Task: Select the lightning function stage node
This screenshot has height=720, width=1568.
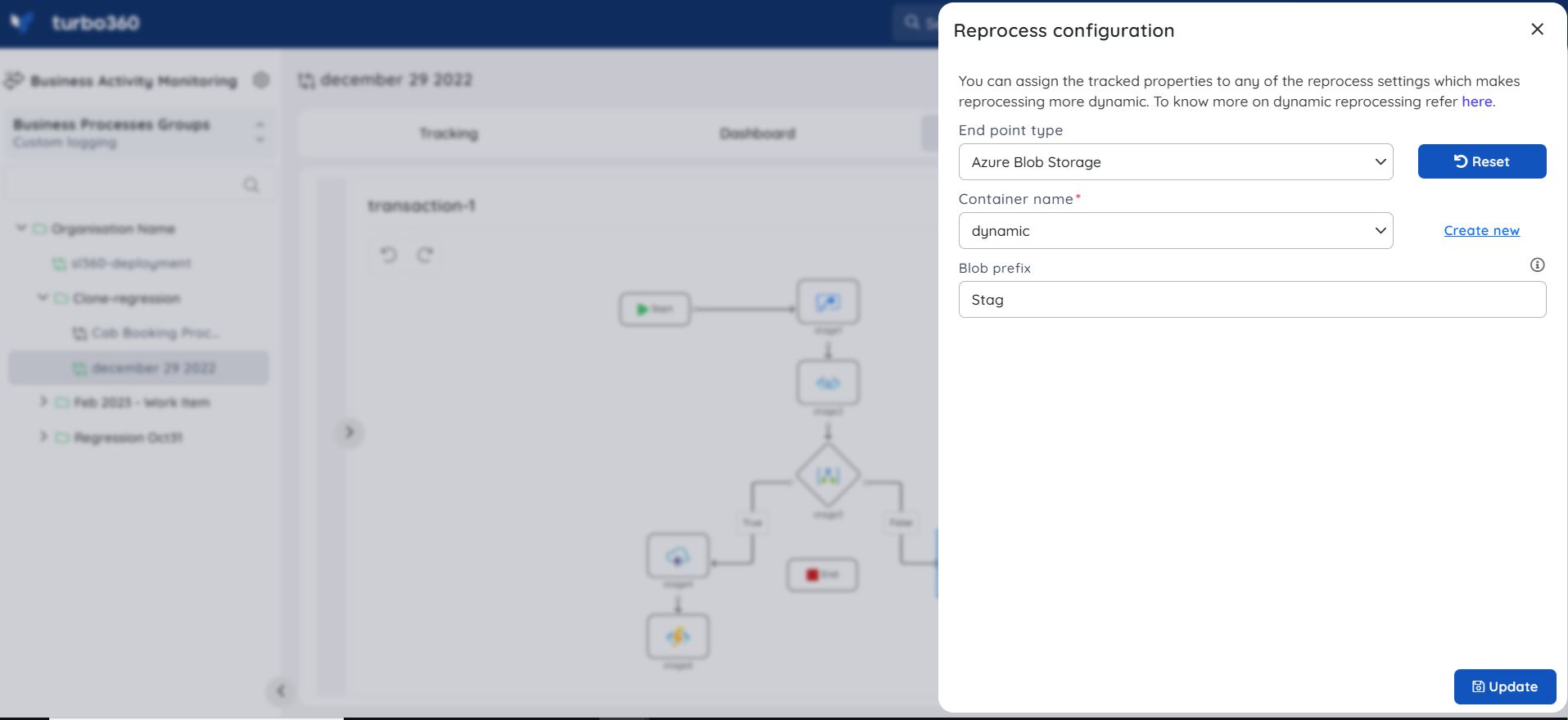Action: point(678,636)
